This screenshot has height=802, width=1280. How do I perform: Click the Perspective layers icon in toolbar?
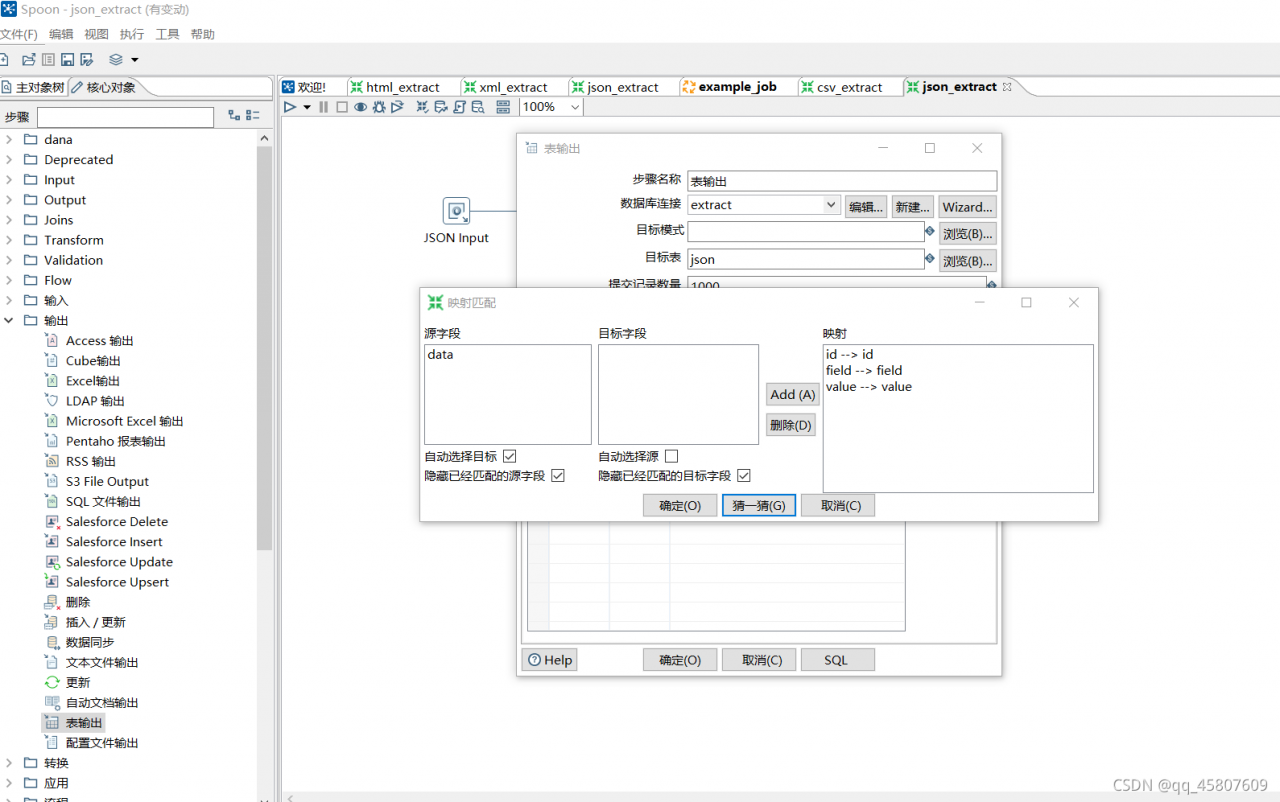[x=116, y=60]
